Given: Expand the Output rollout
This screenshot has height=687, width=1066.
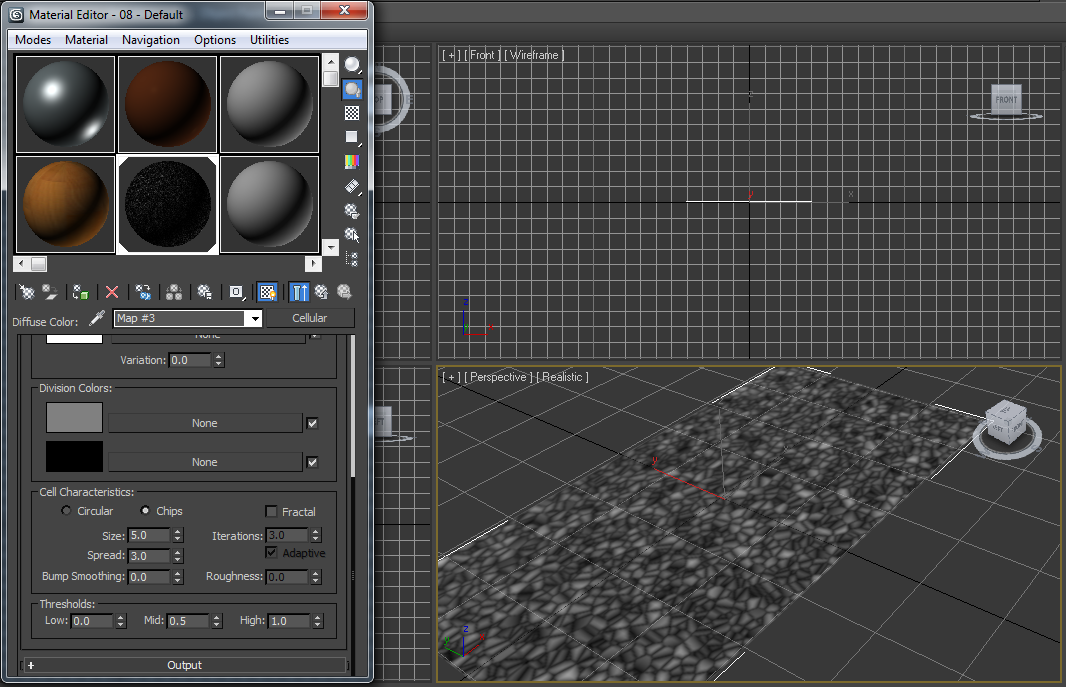Looking at the screenshot, I should [x=185, y=665].
